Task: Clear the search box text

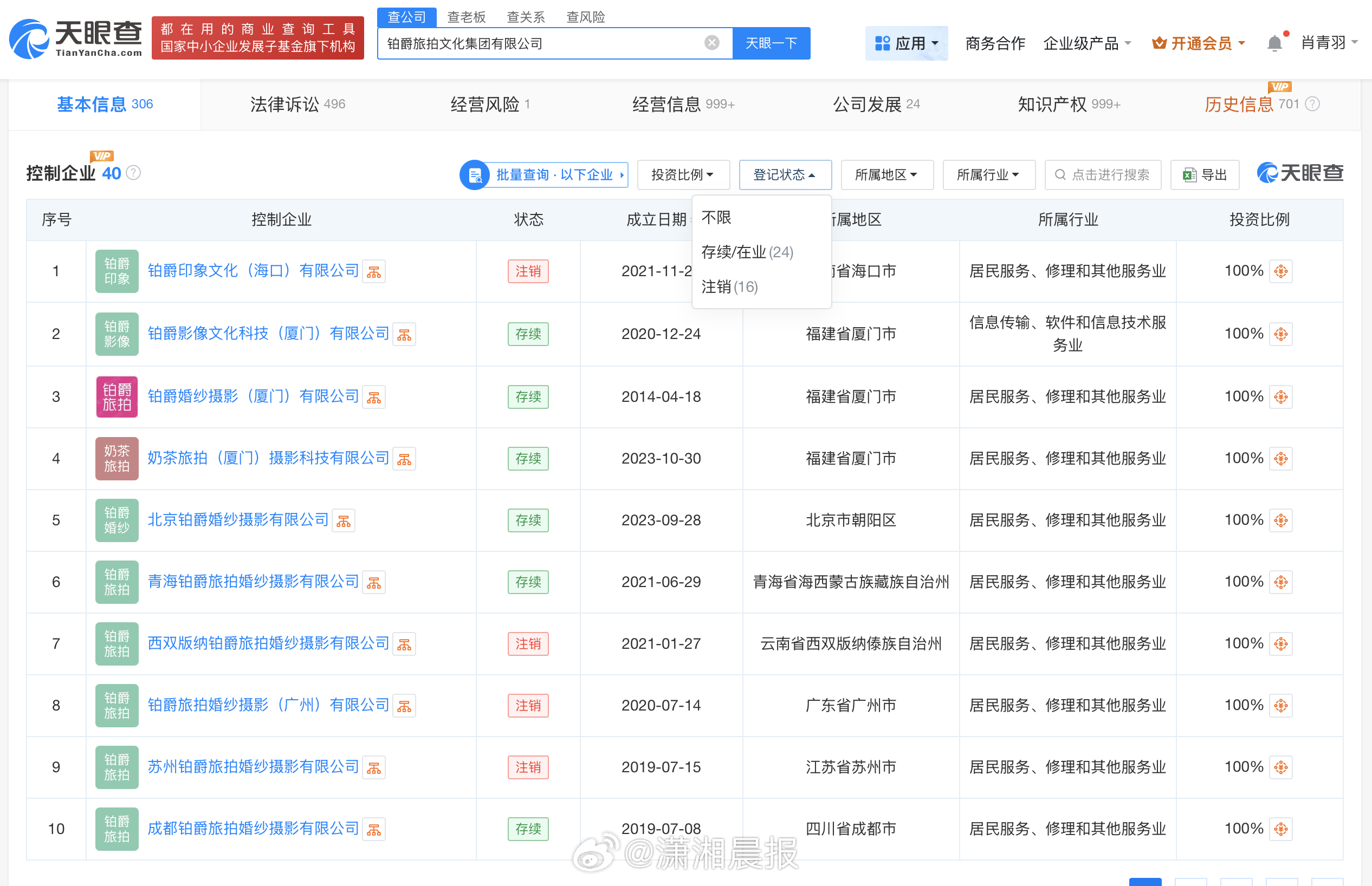Action: pyautogui.click(x=712, y=43)
